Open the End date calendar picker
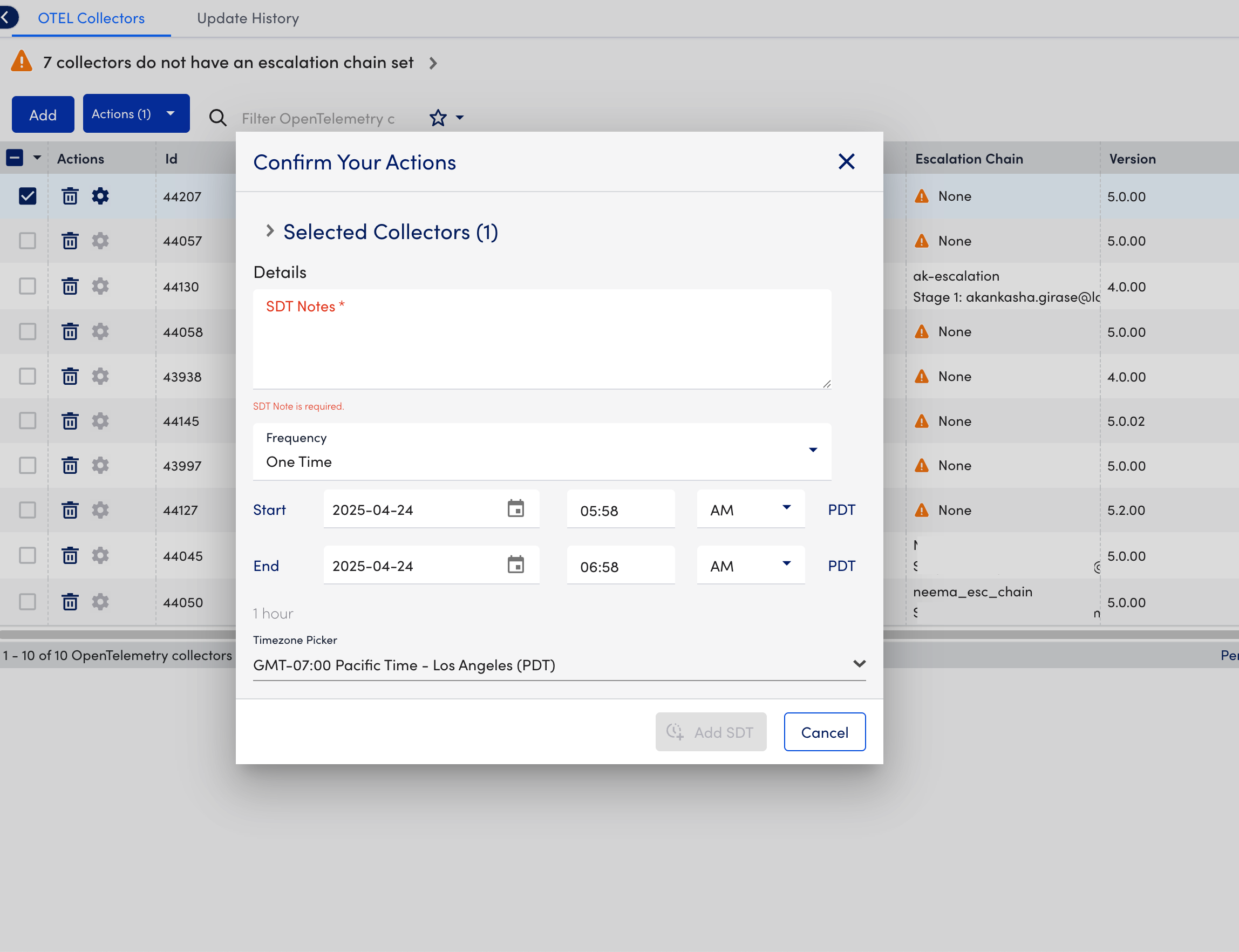Viewport: 1239px width, 952px height. click(515, 565)
